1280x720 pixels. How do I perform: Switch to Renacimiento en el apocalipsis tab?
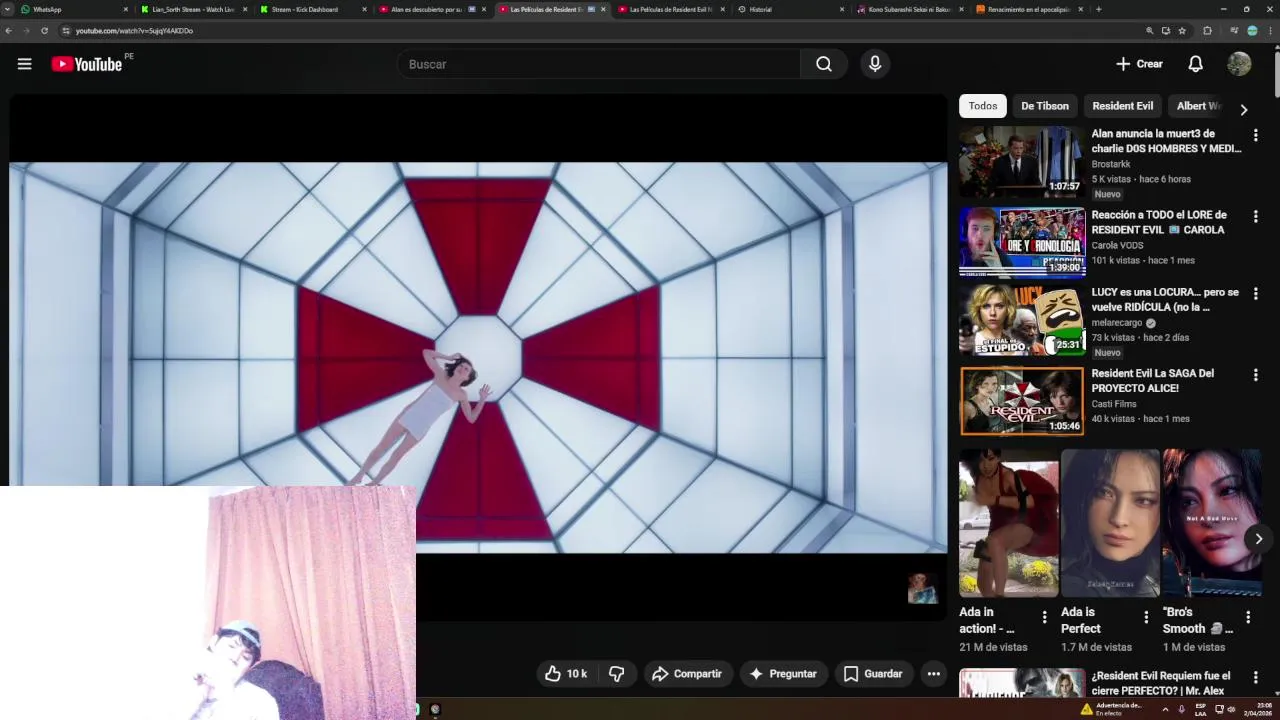(1028, 9)
